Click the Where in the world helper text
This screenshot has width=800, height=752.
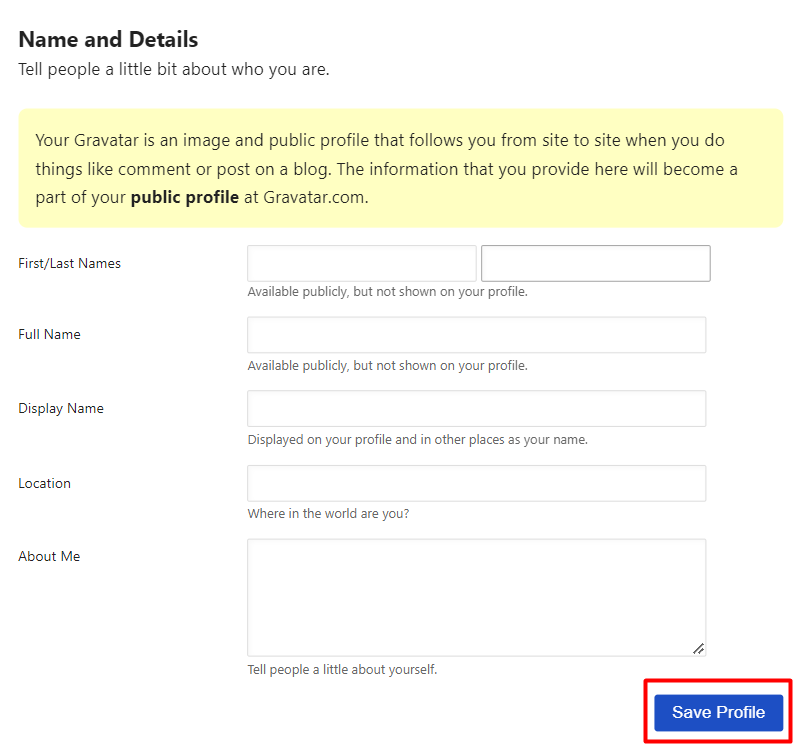coord(327,513)
